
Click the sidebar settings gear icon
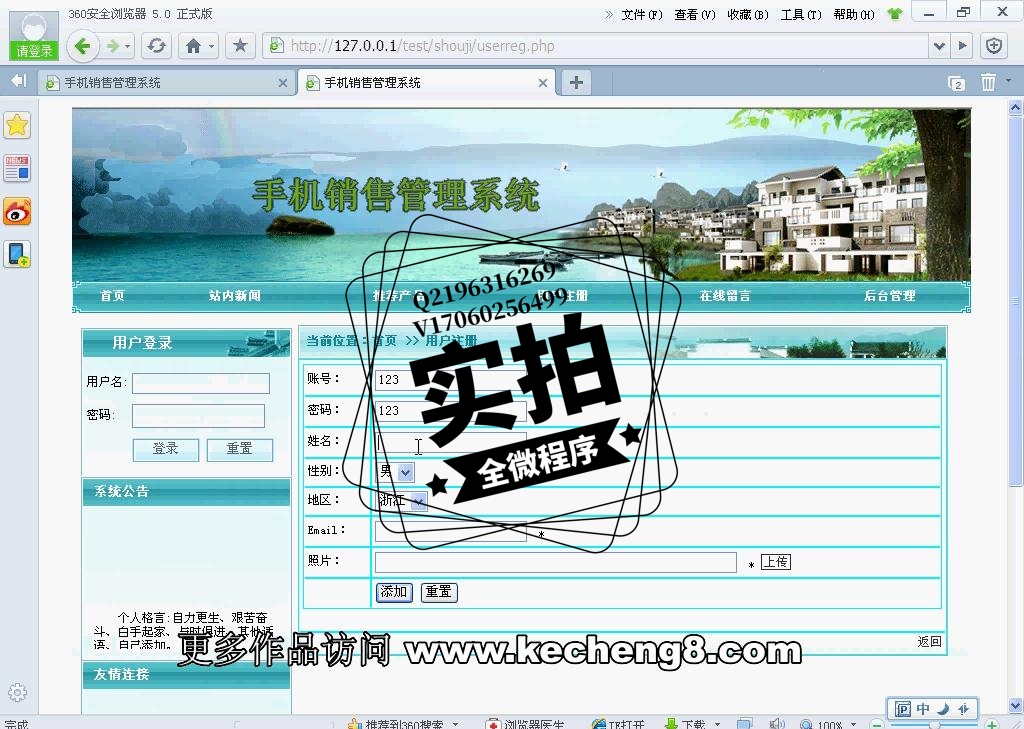18,692
